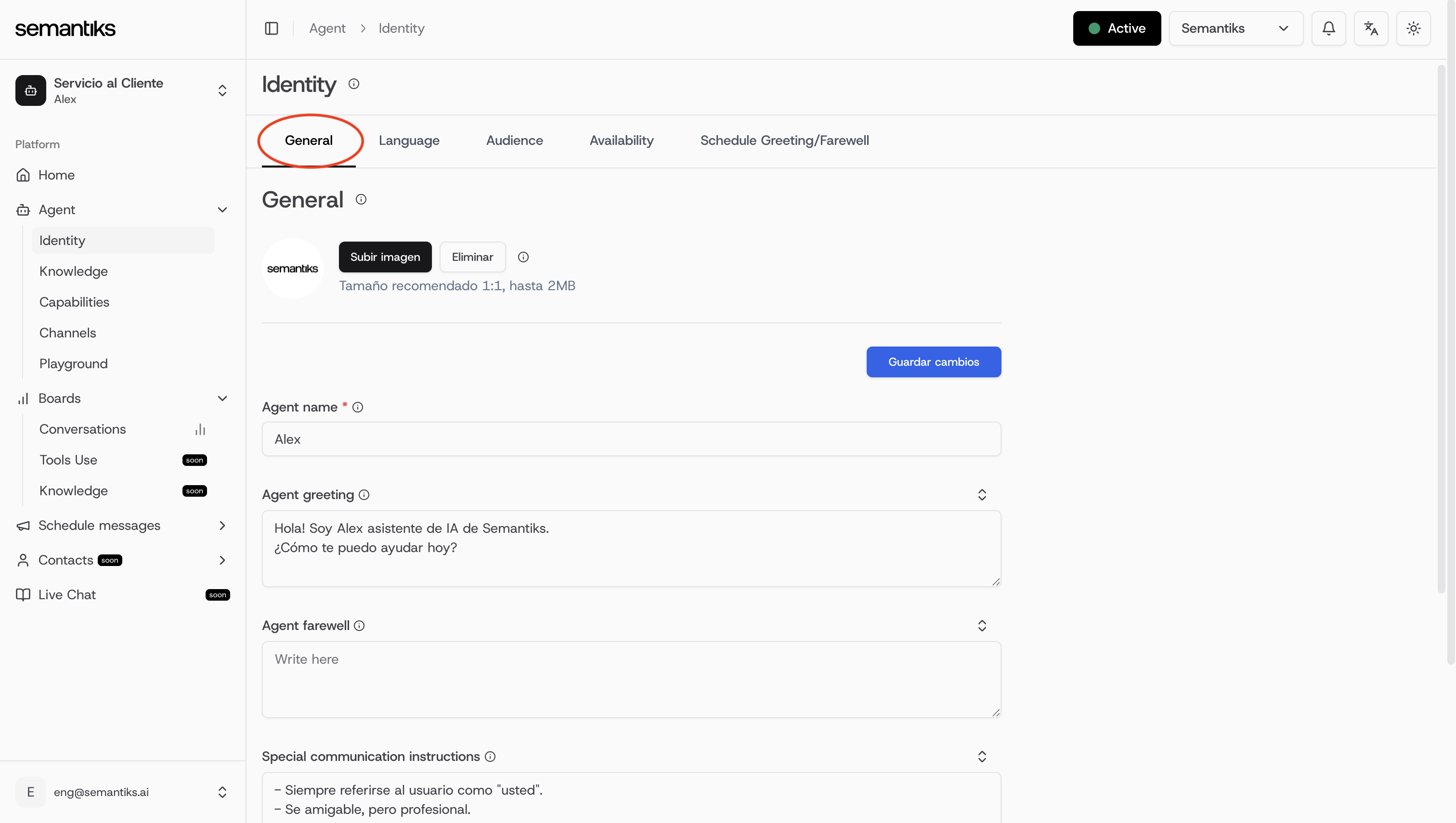Open the Availability tab
The width and height of the screenshot is (1456, 823).
[x=621, y=141]
